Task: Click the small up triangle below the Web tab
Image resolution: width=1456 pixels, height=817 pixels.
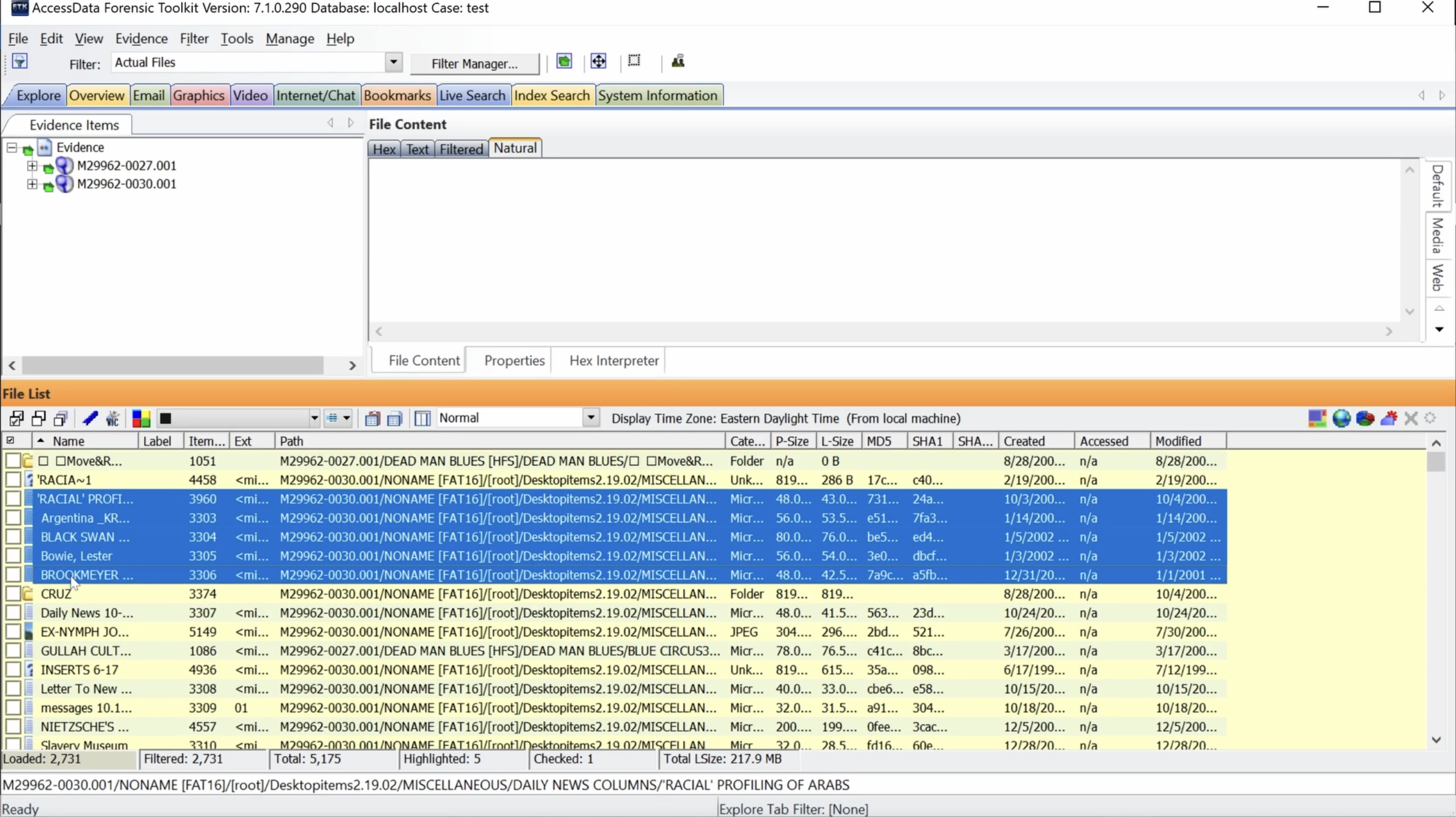Action: (1439, 309)
